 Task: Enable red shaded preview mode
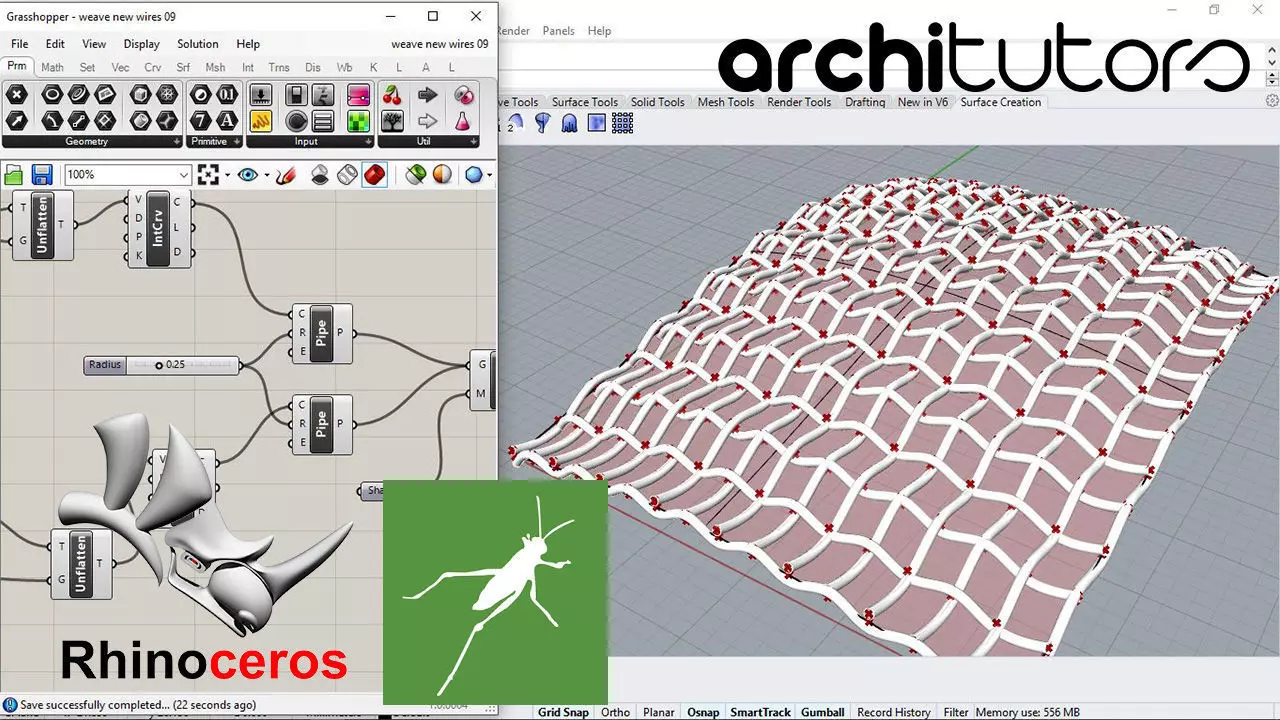374,175
